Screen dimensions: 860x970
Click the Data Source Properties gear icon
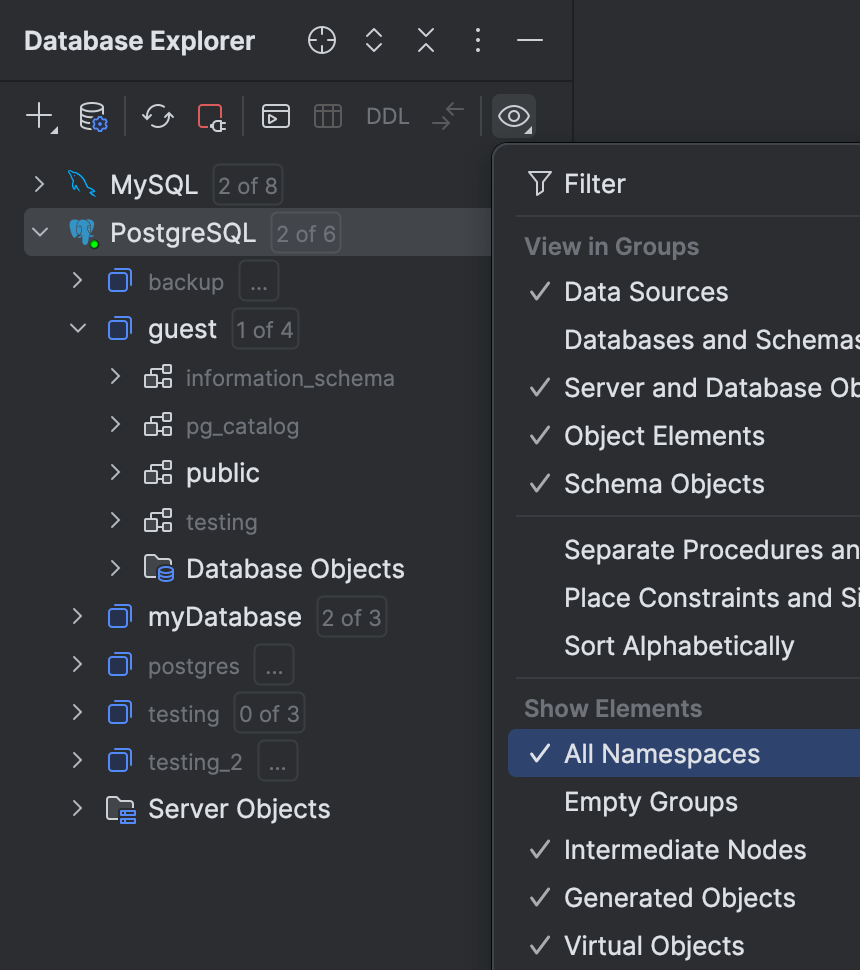(88, 115)
